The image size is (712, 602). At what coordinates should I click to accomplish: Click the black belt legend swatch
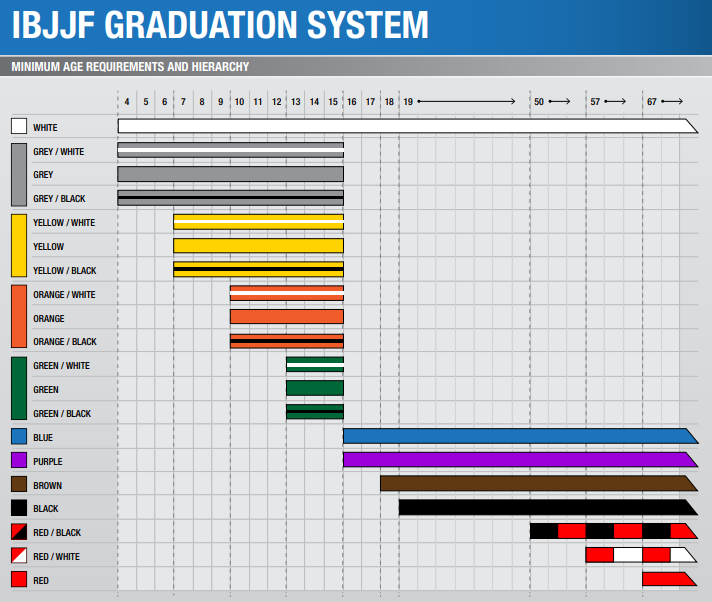[19, 508]
